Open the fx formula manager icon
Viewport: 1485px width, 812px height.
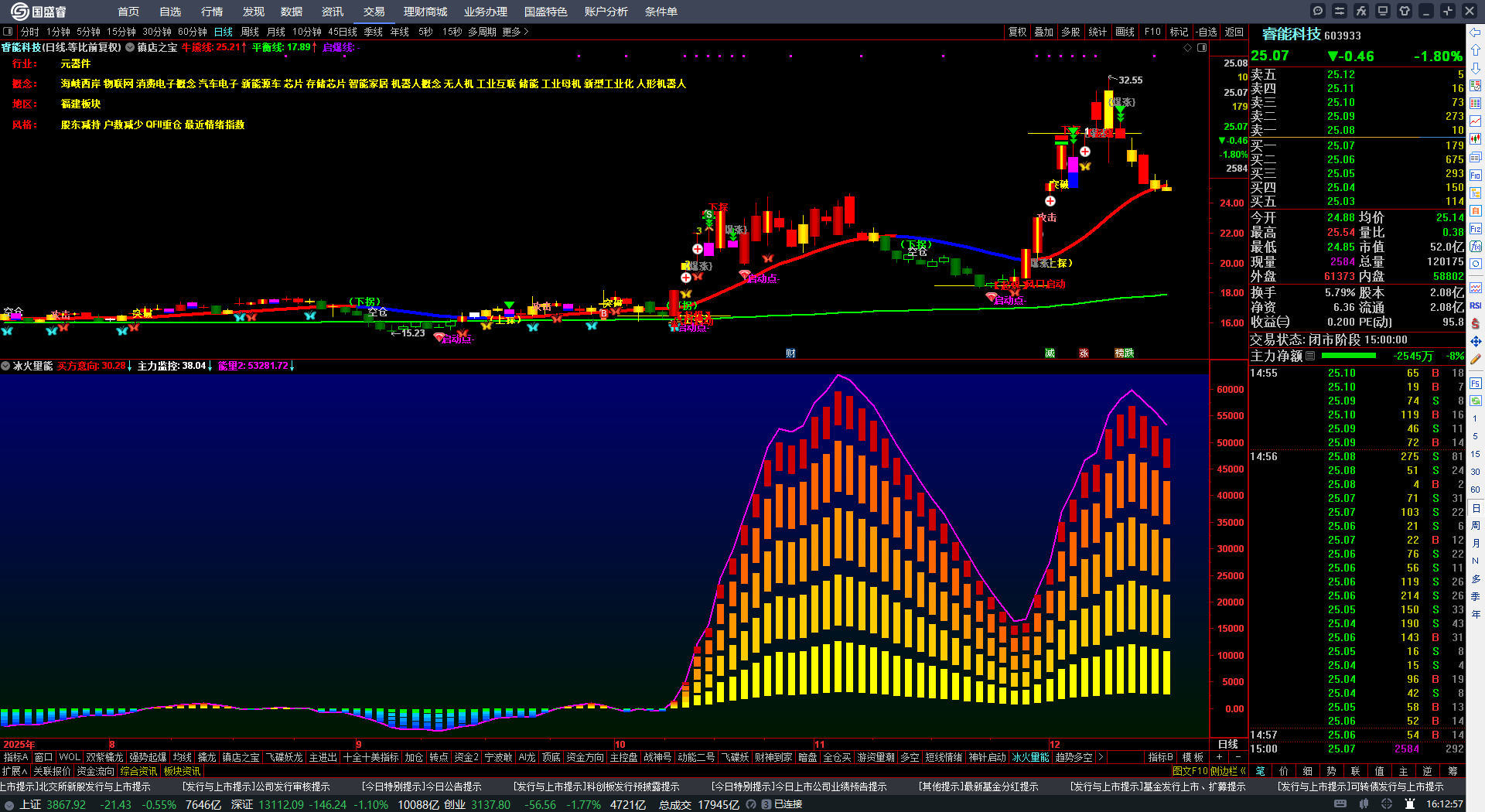coord(1361,11)
